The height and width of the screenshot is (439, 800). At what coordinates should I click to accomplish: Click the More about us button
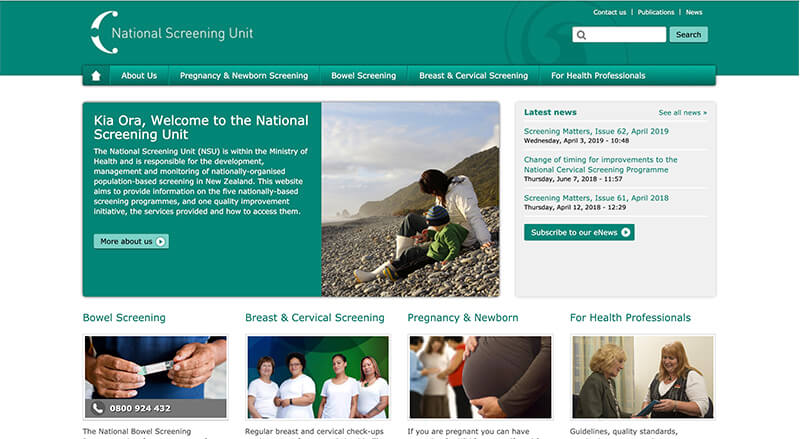click(x=131, y=241)
